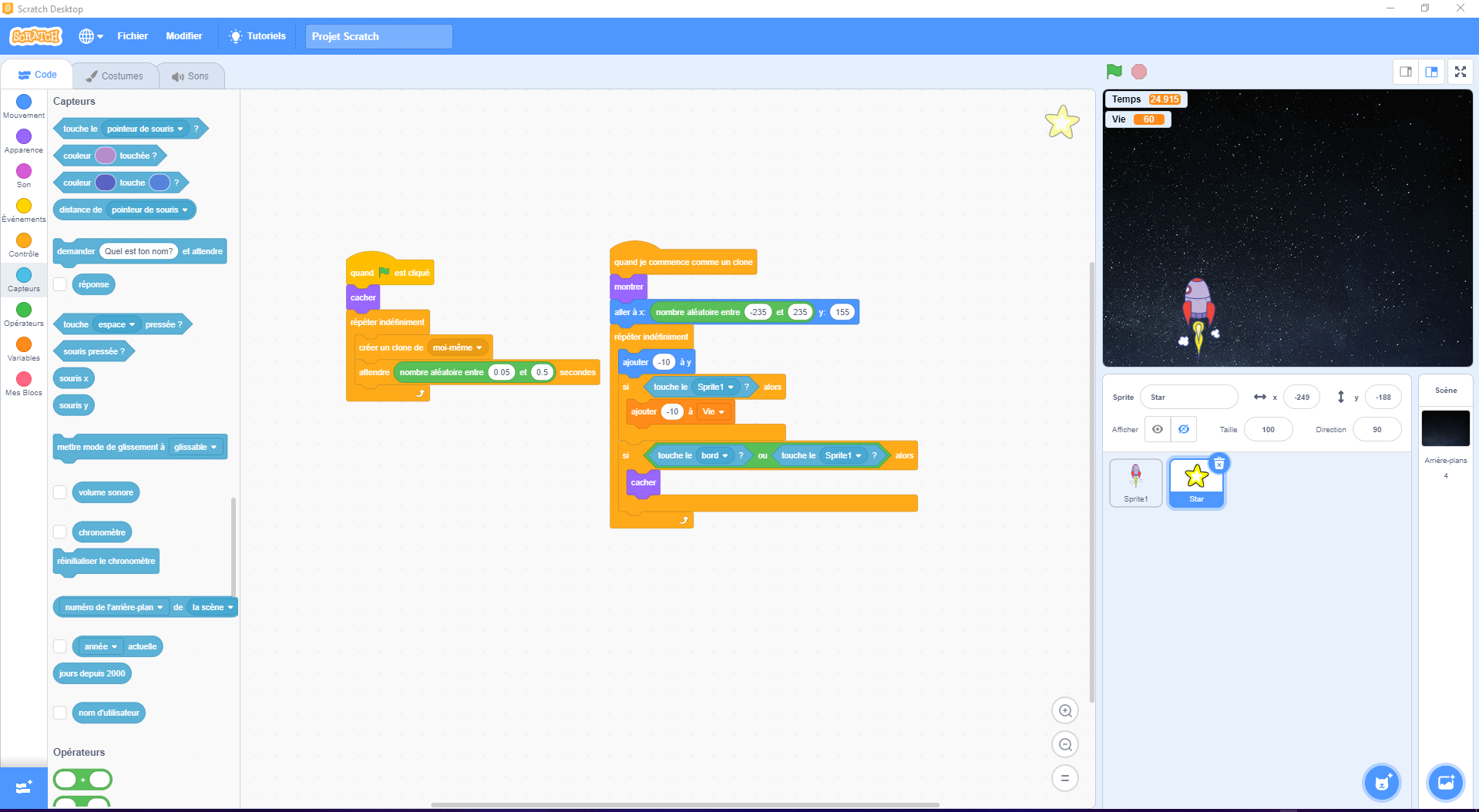Click the choose a sprite button
Screen dimensions: 1479x812
[1381, 783]
